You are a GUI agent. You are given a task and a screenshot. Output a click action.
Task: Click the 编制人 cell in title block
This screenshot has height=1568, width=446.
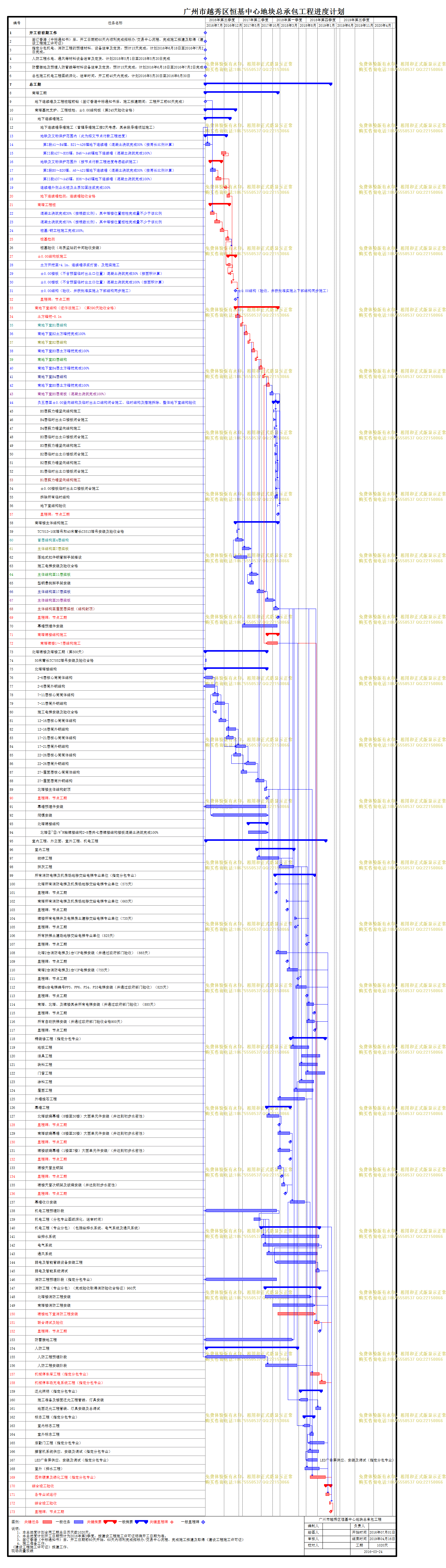pyautogui.click(x=313, y=1525)
